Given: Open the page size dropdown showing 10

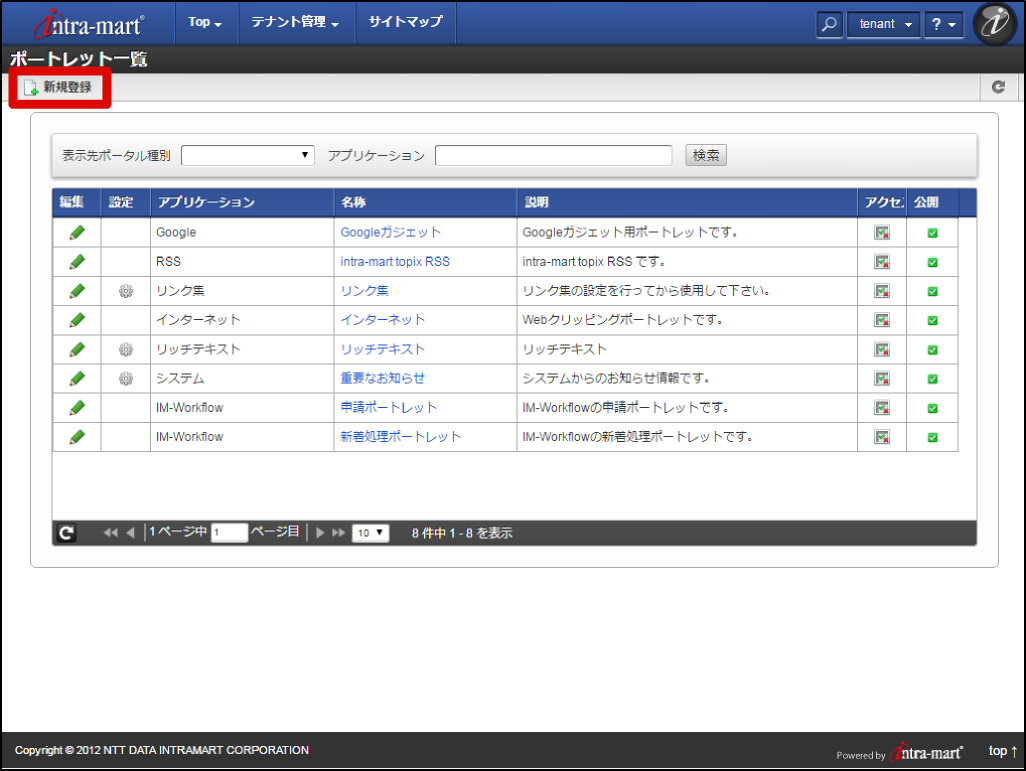Looking at the screenshot, I should [370, 533].
